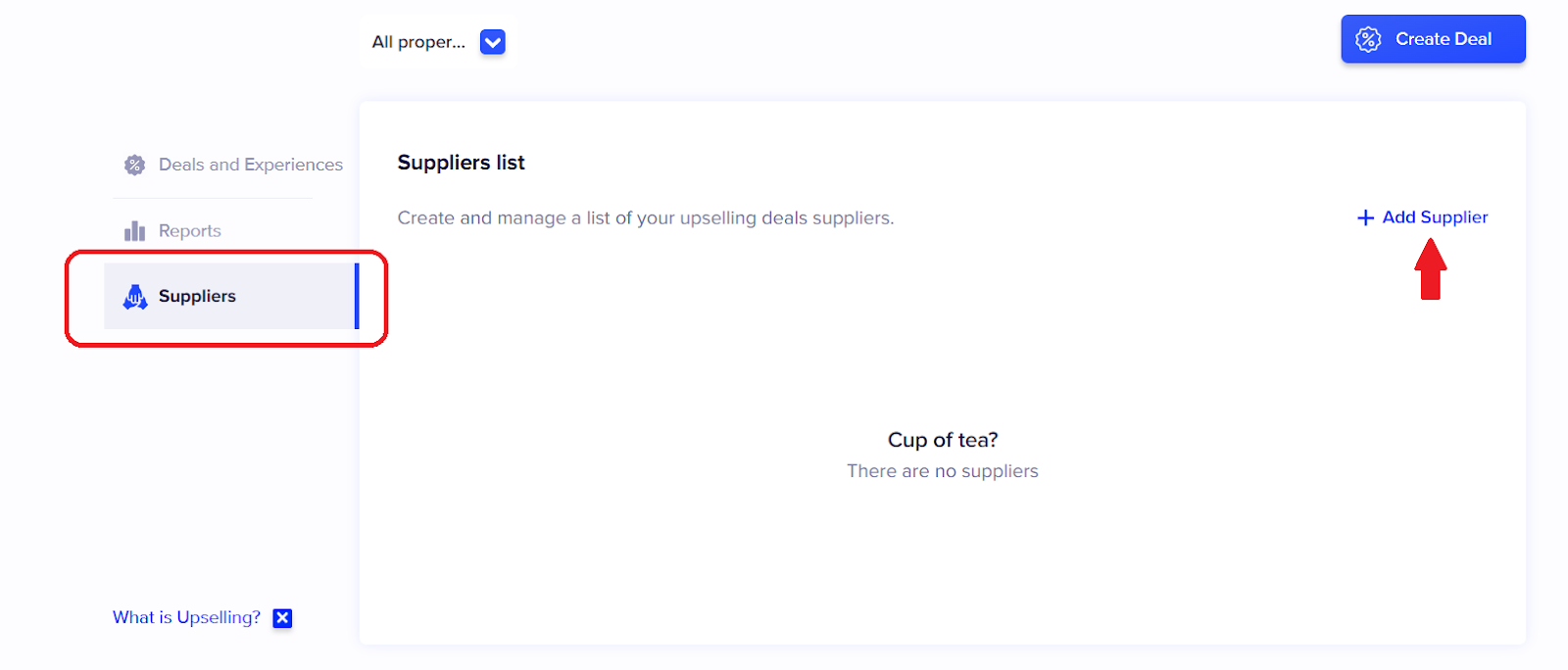Image resolution: width=1568 pixels, height=670 pixels.
Task: Select the Suppliers sidebar tab
Action: (x=197, y=297)
